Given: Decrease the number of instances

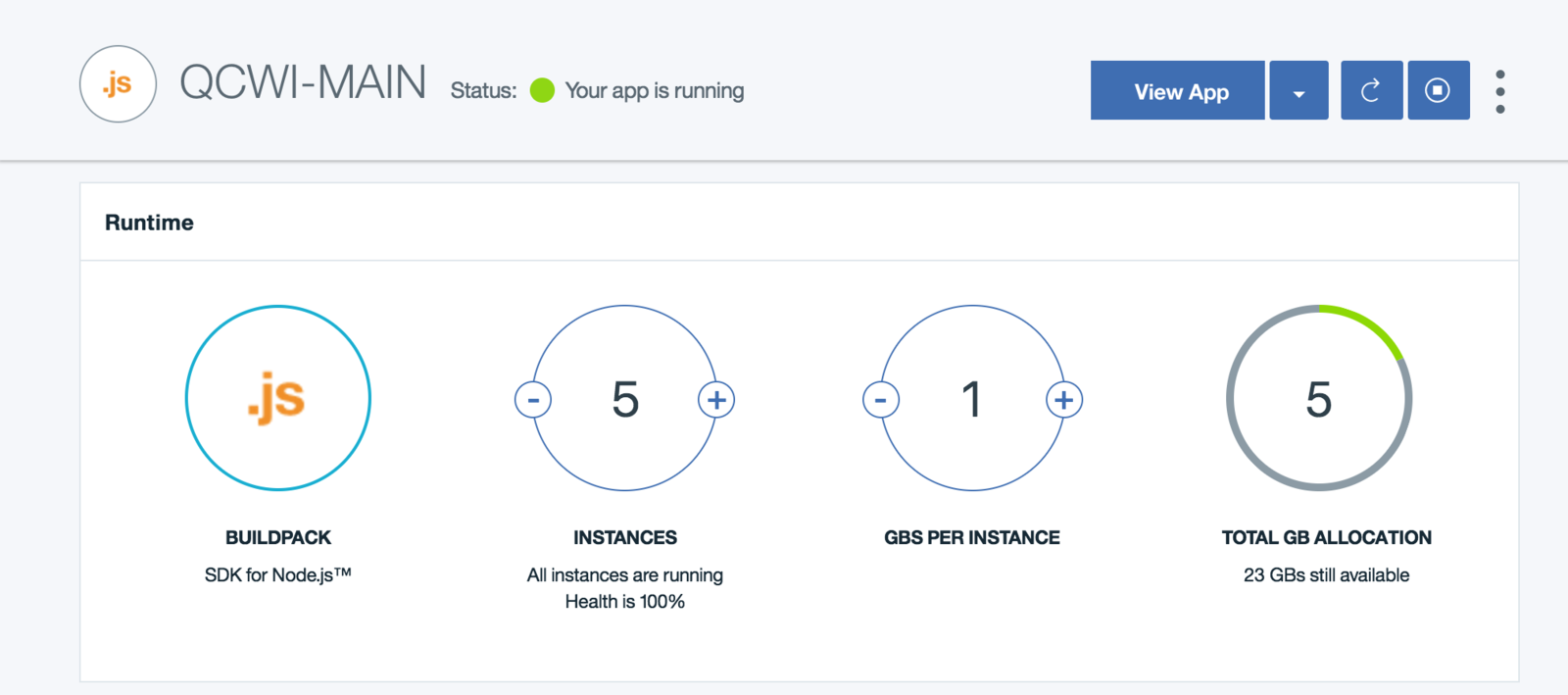Looking at the screenshot, I should tap(533, 400).
